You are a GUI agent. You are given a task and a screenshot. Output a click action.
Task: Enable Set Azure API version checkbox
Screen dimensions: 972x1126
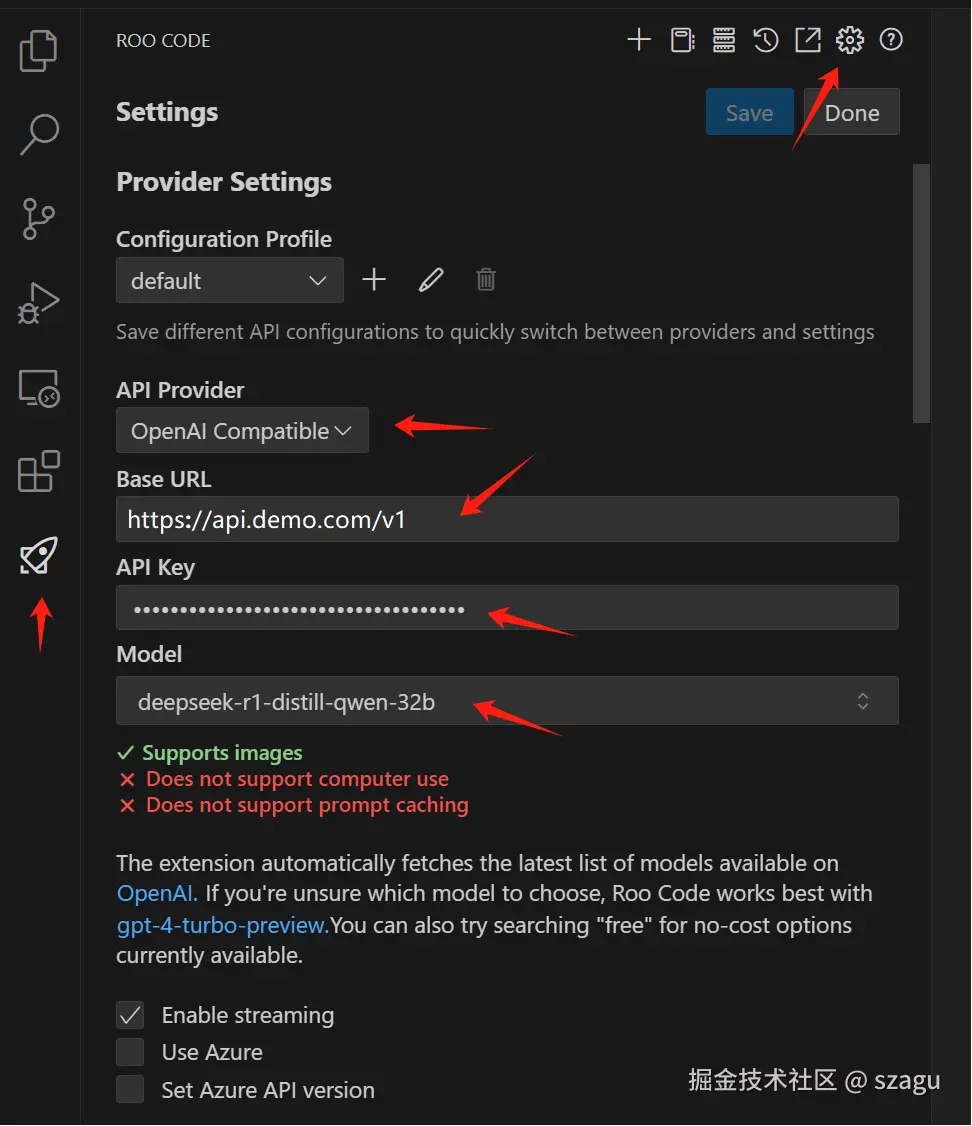(130, 1089)
